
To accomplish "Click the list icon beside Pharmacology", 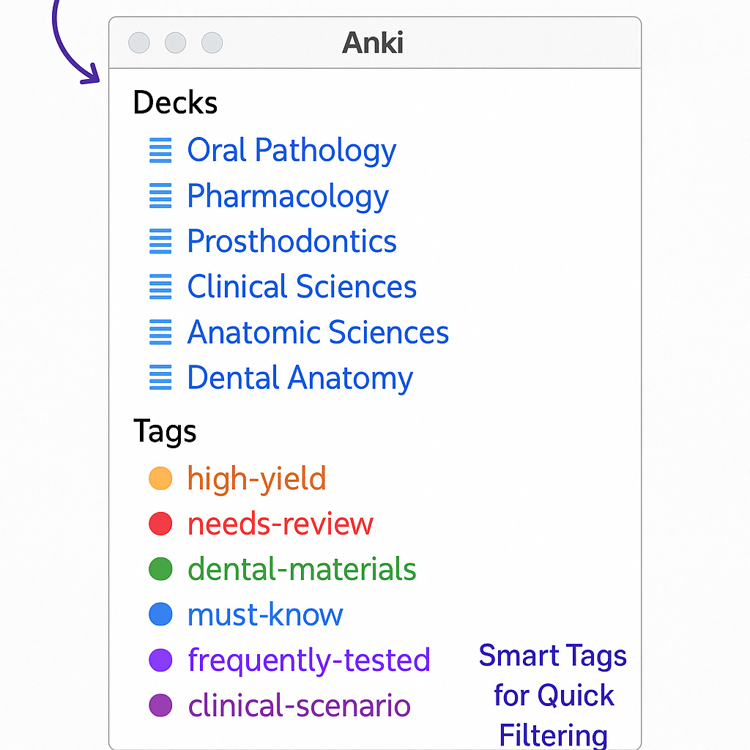I will (x=160, y=196).
